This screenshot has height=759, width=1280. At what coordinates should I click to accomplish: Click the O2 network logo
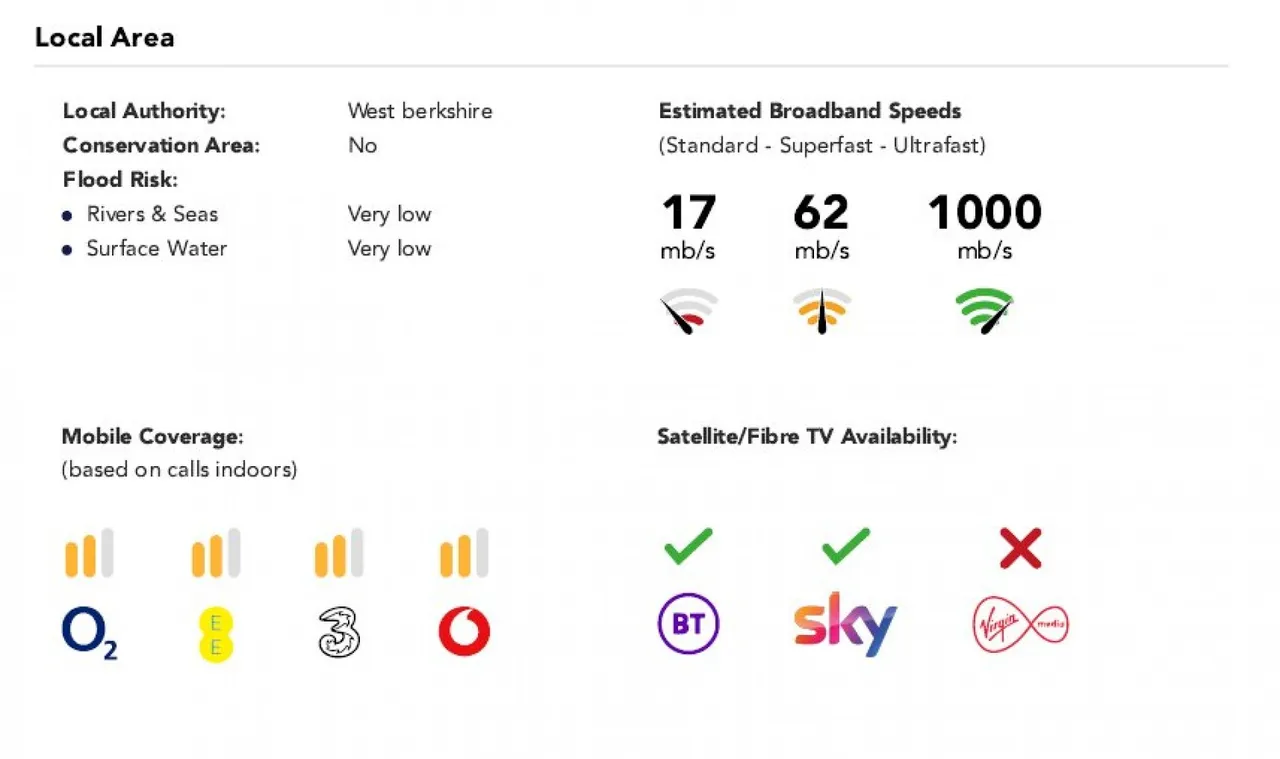pyautogui.click(x=90, y=634)
